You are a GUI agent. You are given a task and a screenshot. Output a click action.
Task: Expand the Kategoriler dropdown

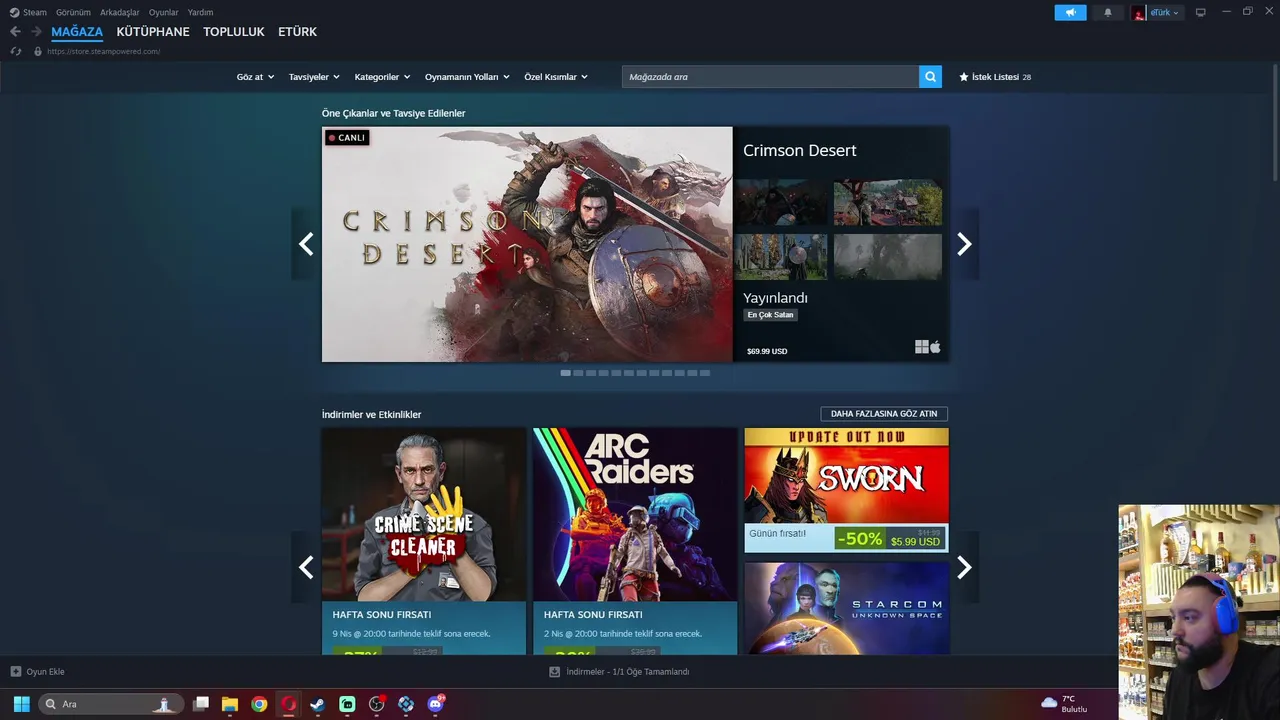click(383, 77)
